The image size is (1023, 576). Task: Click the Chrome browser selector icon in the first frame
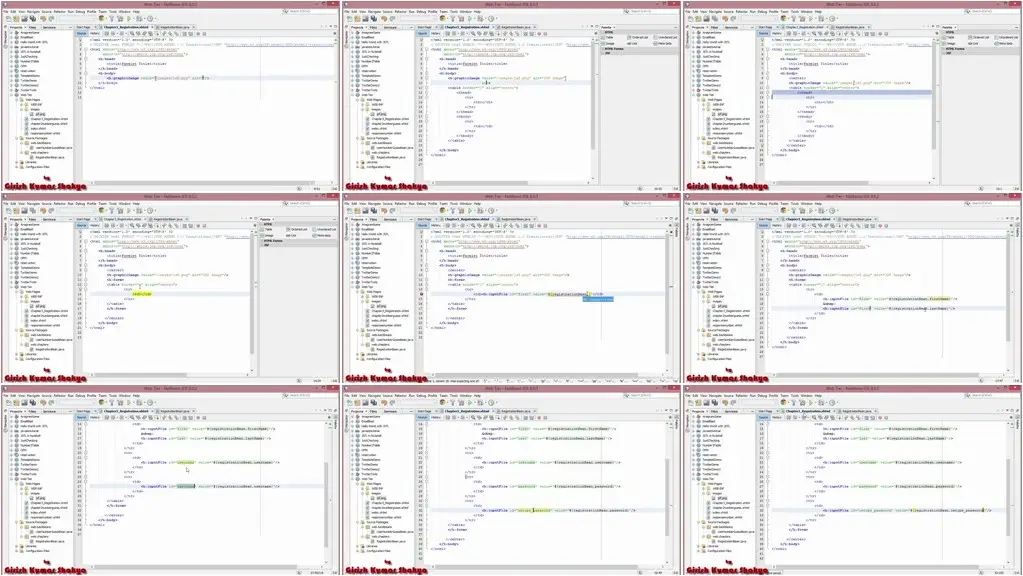pos(101,18)
